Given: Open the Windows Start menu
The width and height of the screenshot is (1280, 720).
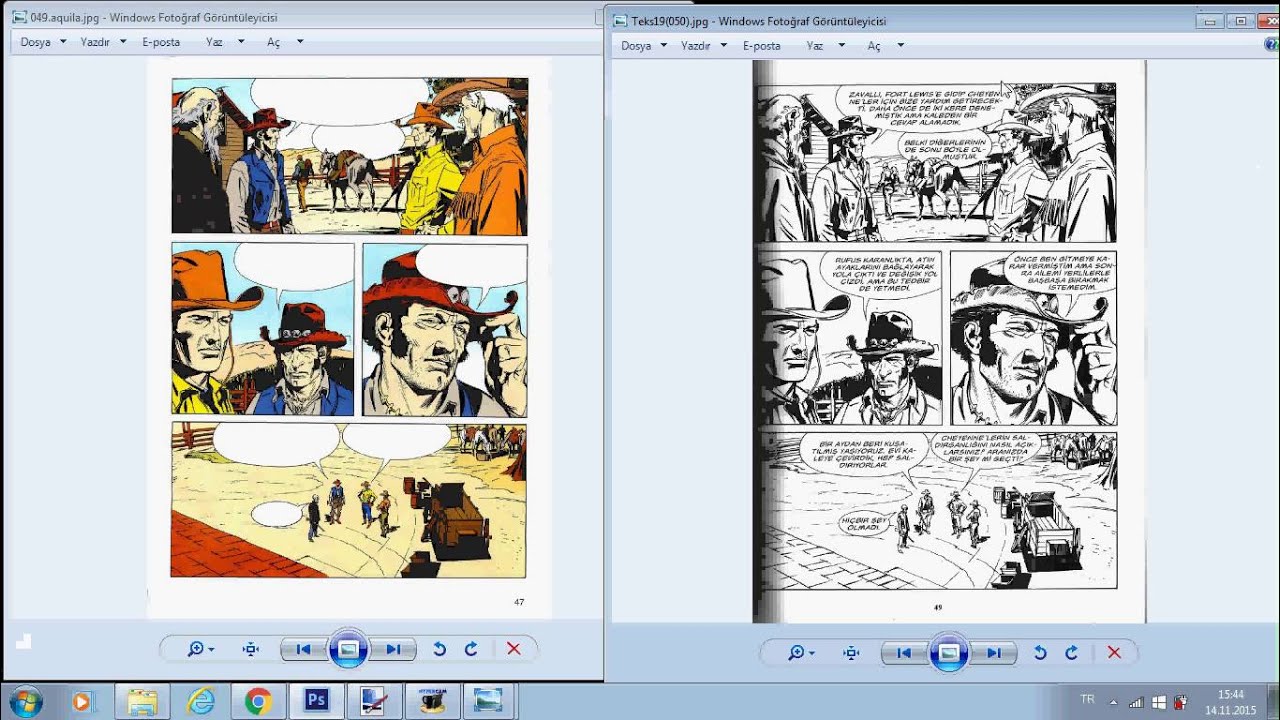Looking at the screenshot, I should pyautogui.click(x=24, y=701).
